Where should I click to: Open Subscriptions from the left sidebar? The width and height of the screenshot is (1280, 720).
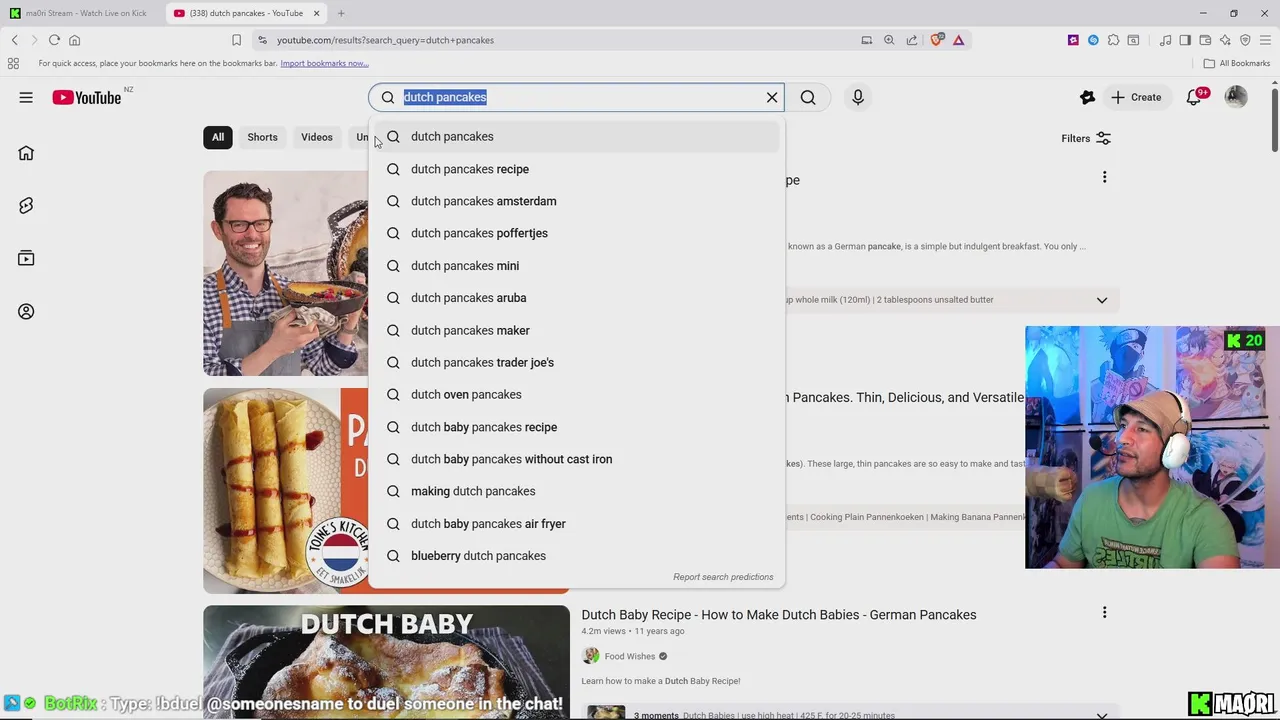coord(26,258)
